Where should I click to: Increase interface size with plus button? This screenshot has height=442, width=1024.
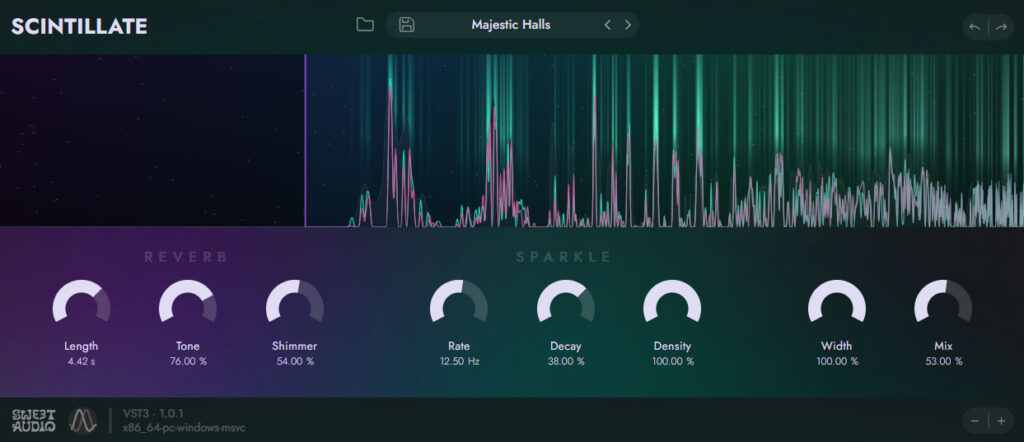pyautogui.click(x=1001, y=420)
